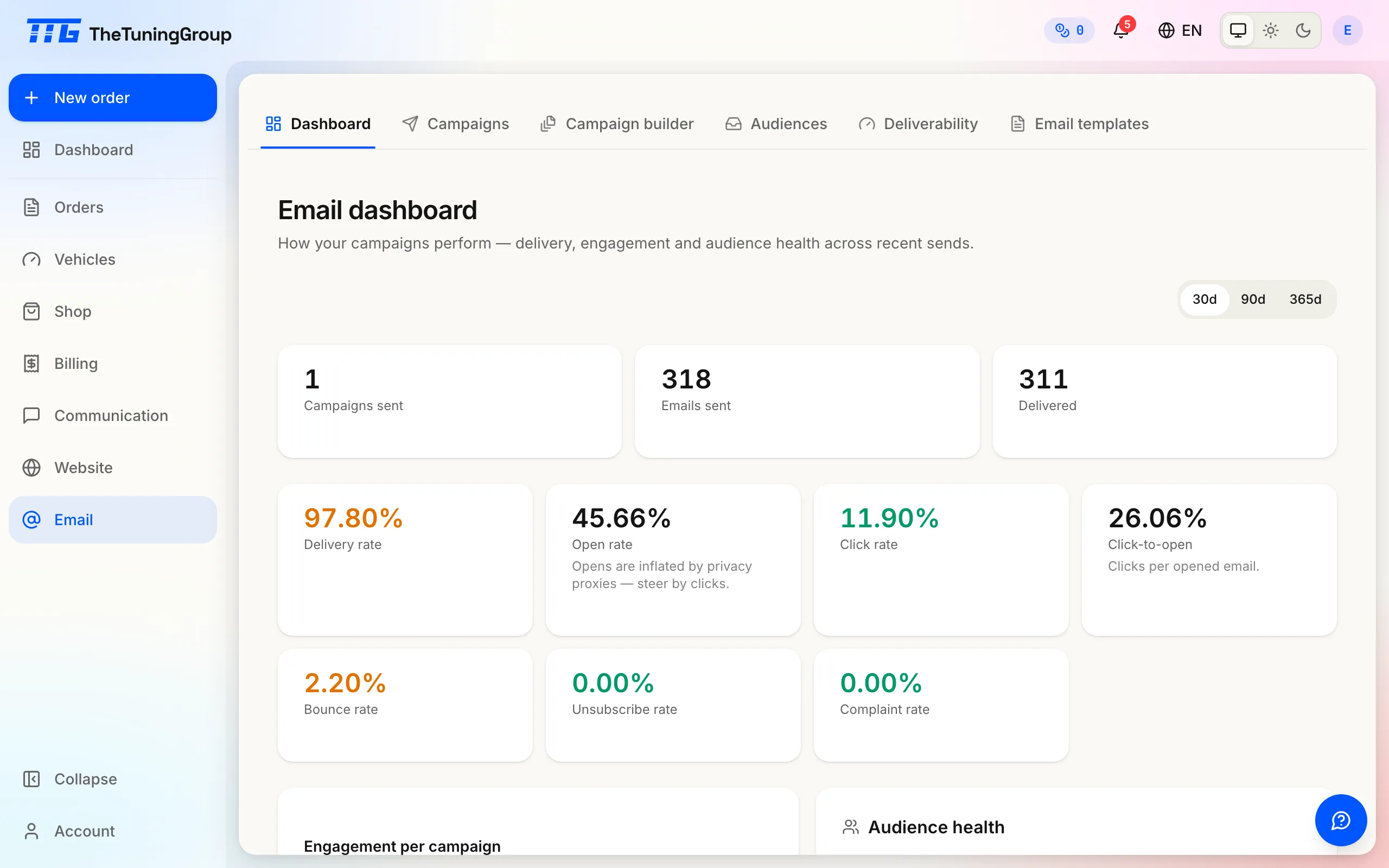Click the 97.80% Delivery rate value

click(353, 519)
